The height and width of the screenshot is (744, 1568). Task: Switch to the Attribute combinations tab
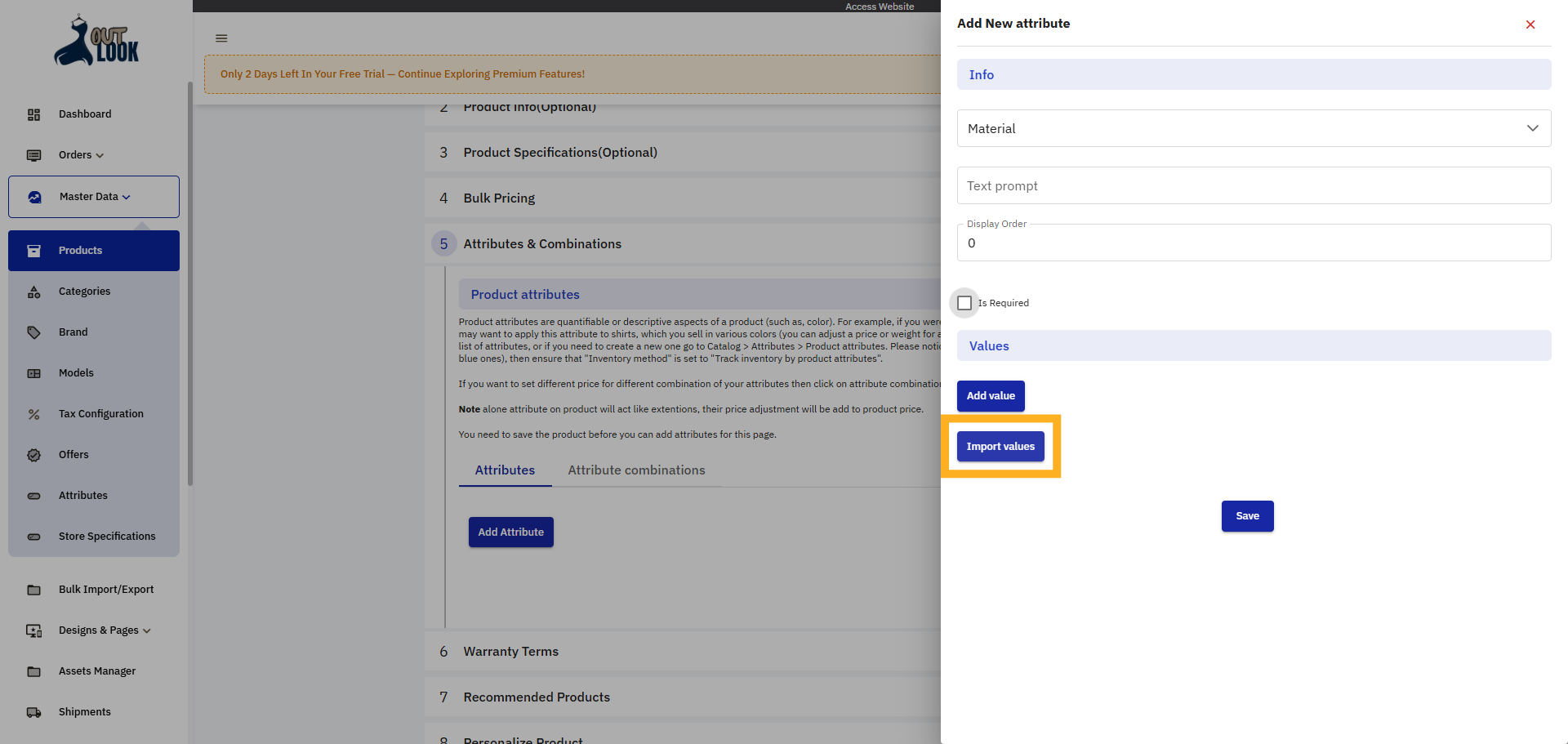[x=637, y=470]
